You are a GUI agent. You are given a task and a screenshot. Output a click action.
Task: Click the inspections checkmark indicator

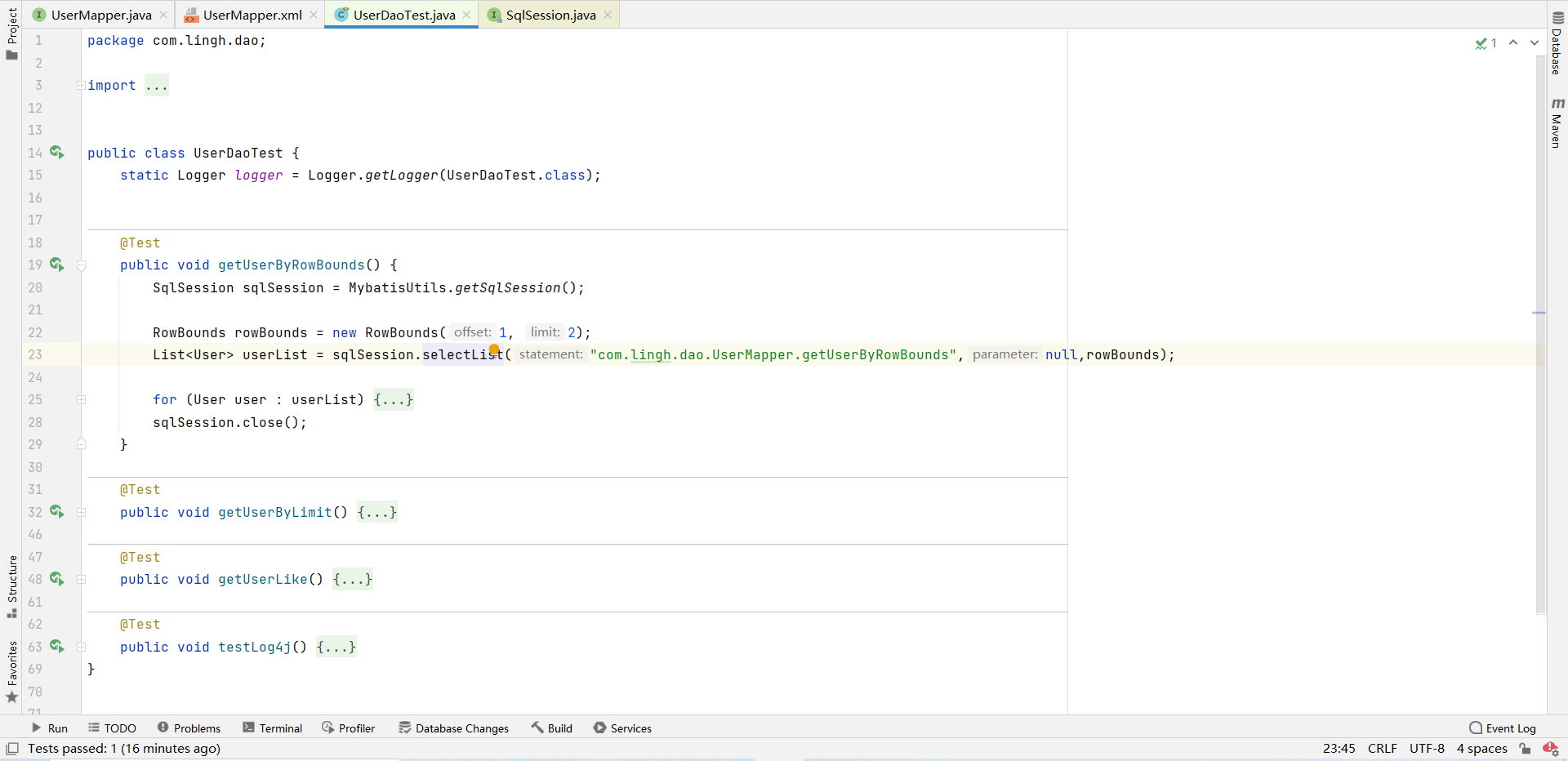(1486, 43)
